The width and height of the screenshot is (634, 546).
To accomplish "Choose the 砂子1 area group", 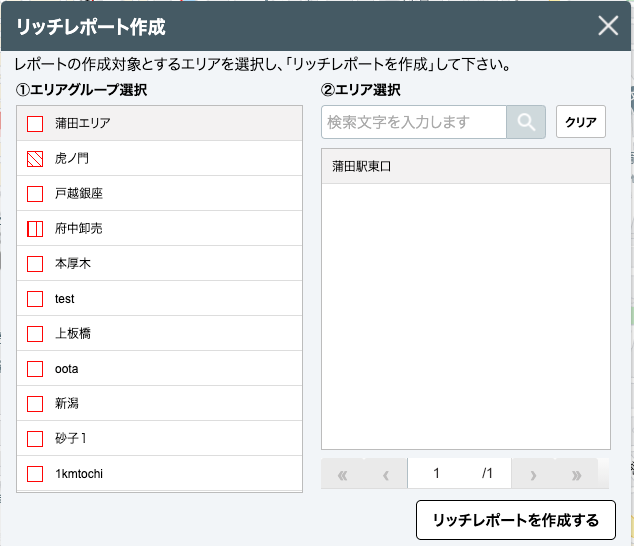I will pos(70,439).
